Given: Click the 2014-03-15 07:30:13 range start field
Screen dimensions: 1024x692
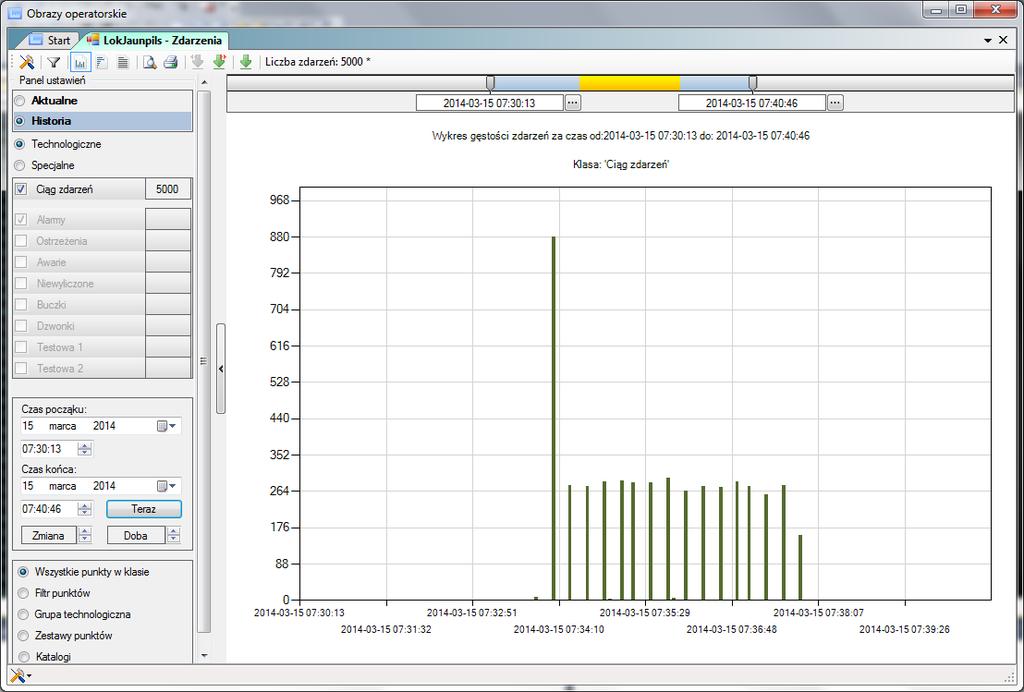Looking at the screenshot, I should pyautogui.click(x=490, y=103).
